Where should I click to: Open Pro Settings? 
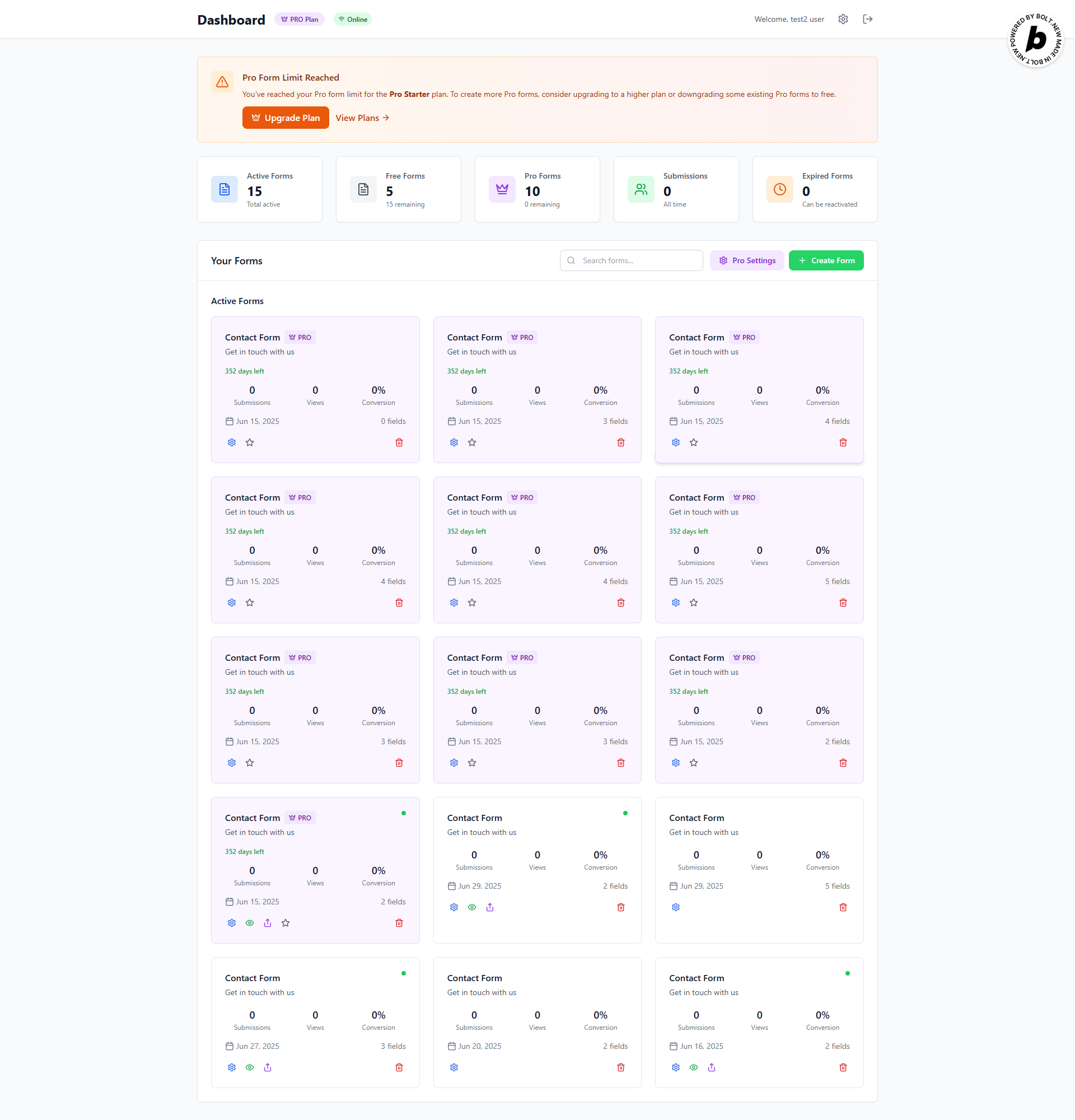(x=746, y=260)
